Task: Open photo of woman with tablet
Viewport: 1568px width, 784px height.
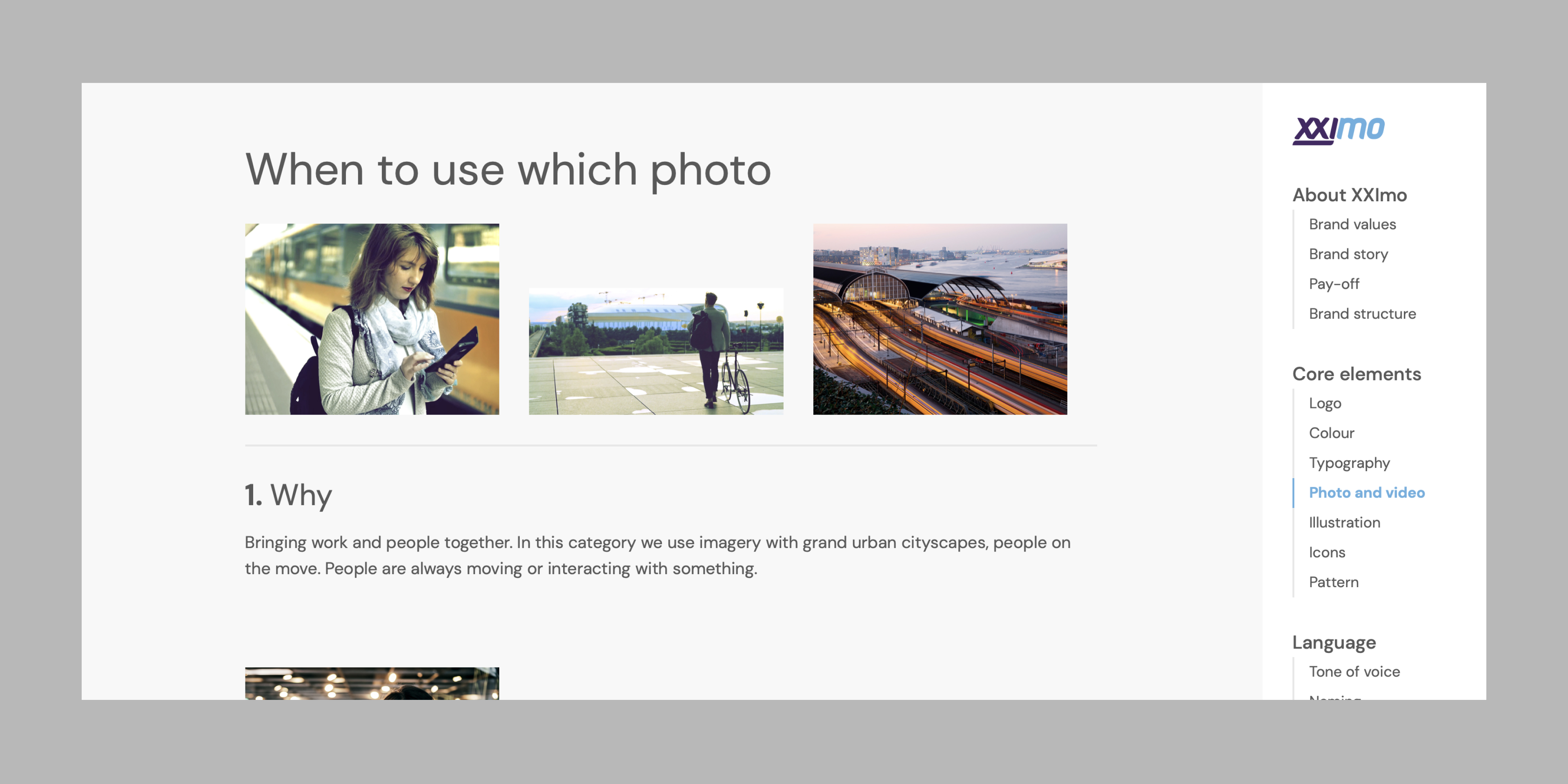Action: pos(372,319)
